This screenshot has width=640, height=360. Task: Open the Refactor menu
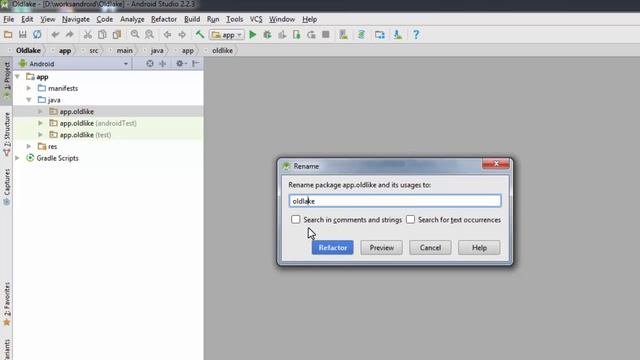tap(164, 19)
